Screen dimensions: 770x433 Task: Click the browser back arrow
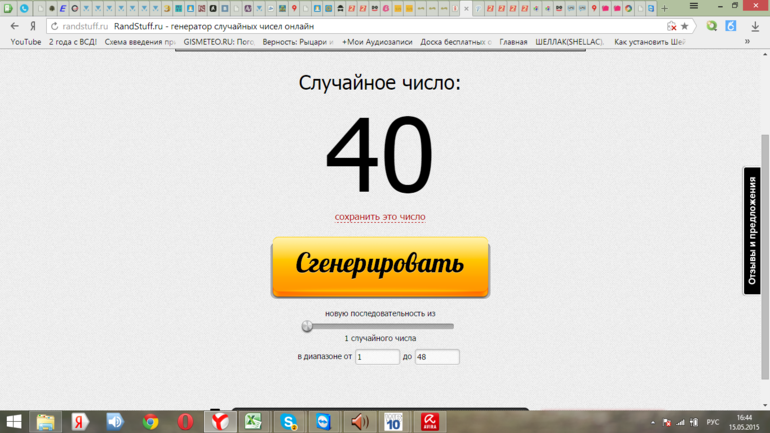tap(14, 26)
